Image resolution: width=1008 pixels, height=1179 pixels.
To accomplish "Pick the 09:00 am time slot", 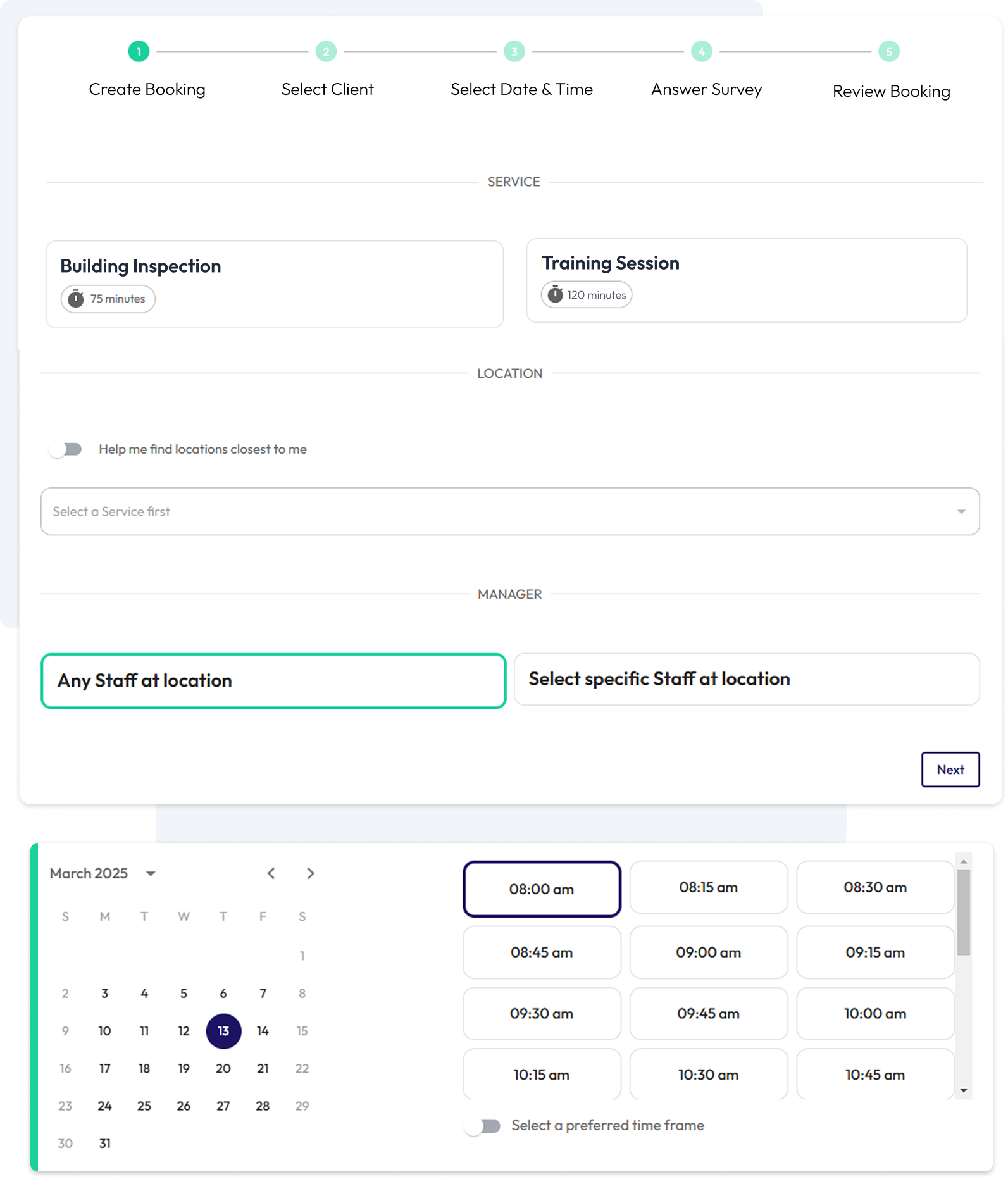I will (708, 952).
